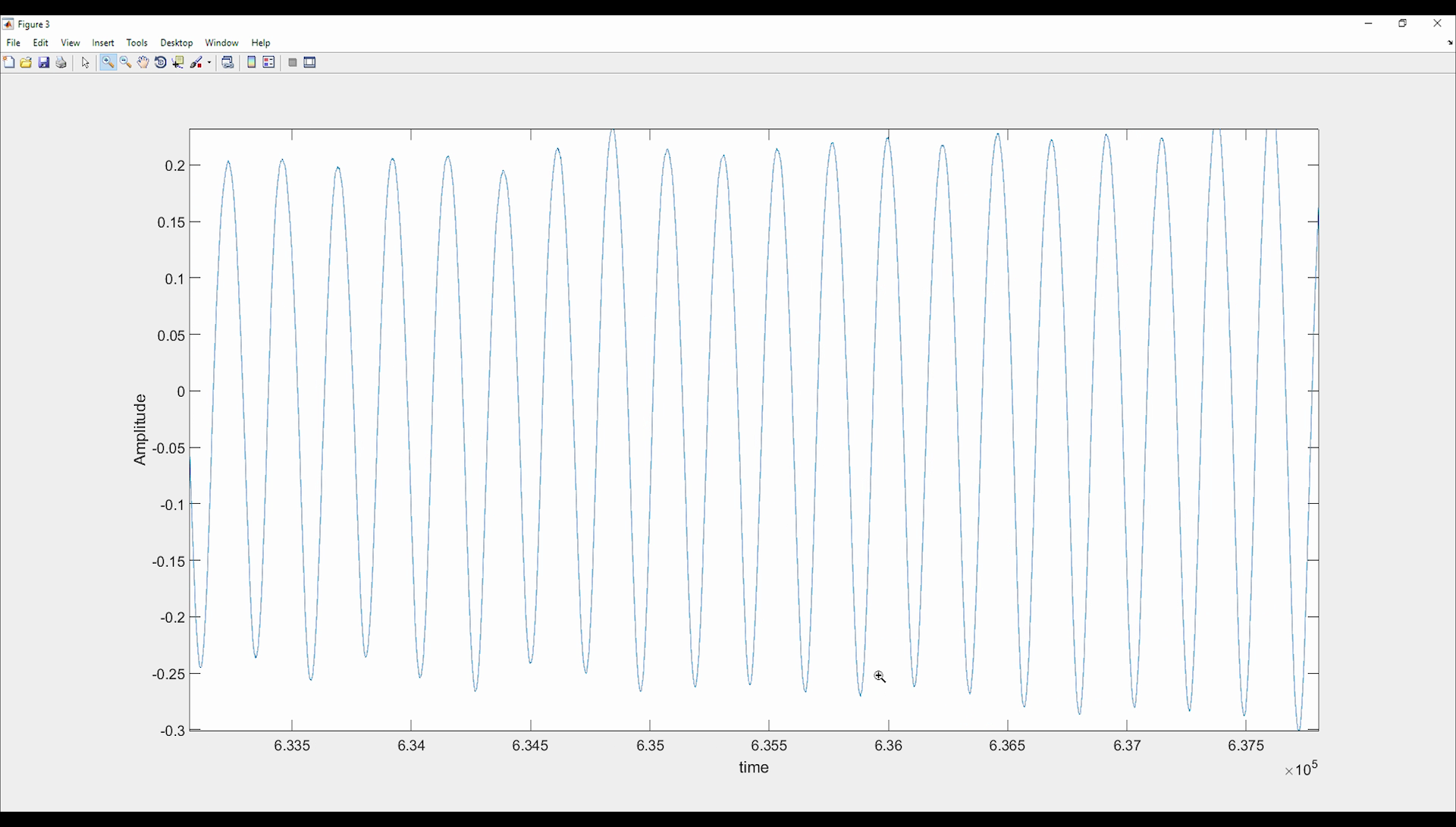
Task: Show plot tools and dock figure icon
Action: 310,63
